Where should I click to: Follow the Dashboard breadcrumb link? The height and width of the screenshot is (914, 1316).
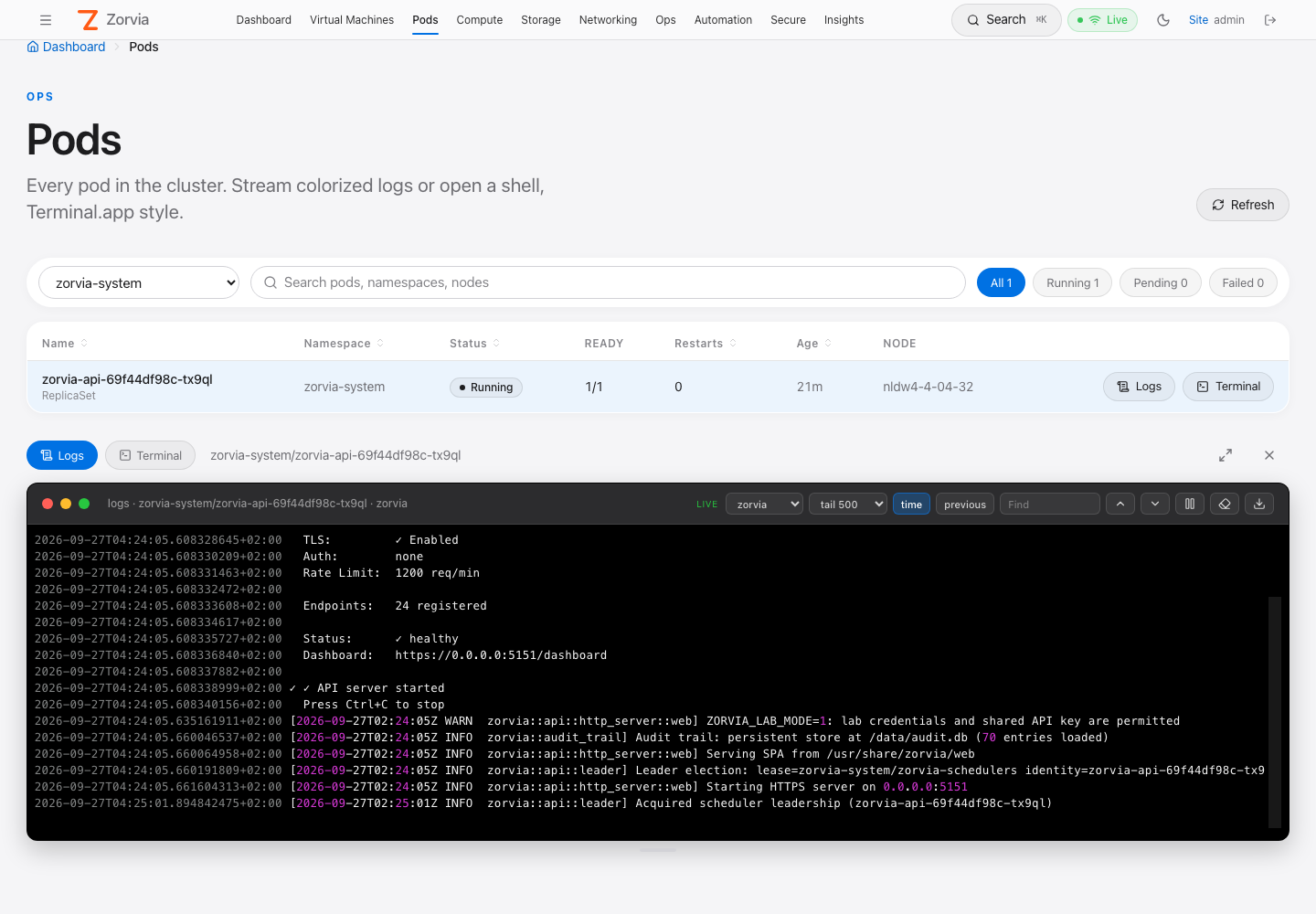tap(66, 47)
